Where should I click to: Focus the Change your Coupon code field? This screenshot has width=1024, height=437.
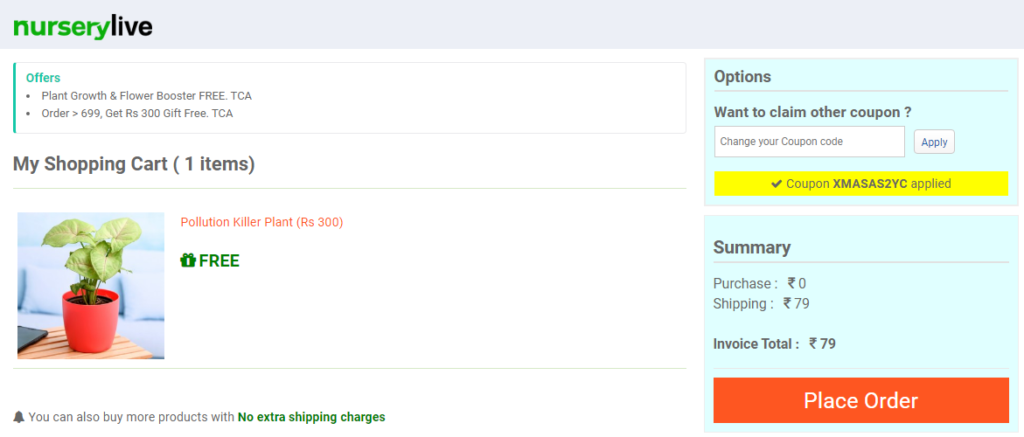click(809, 142)
